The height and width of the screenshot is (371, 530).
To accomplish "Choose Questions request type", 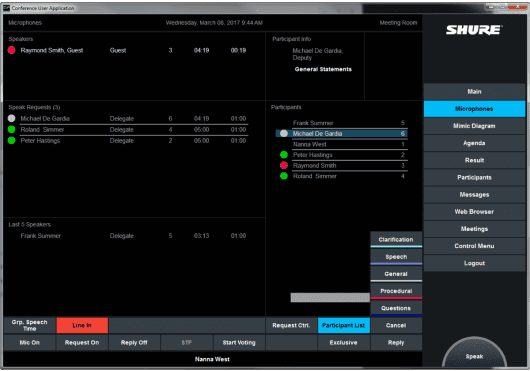I will (x=396, y=308).
